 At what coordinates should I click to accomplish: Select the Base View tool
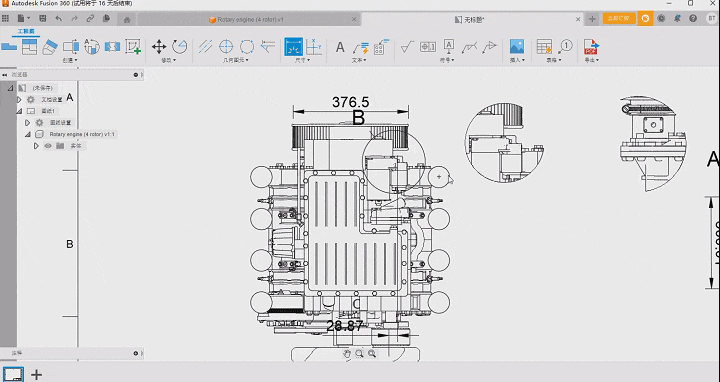(9, 47)
